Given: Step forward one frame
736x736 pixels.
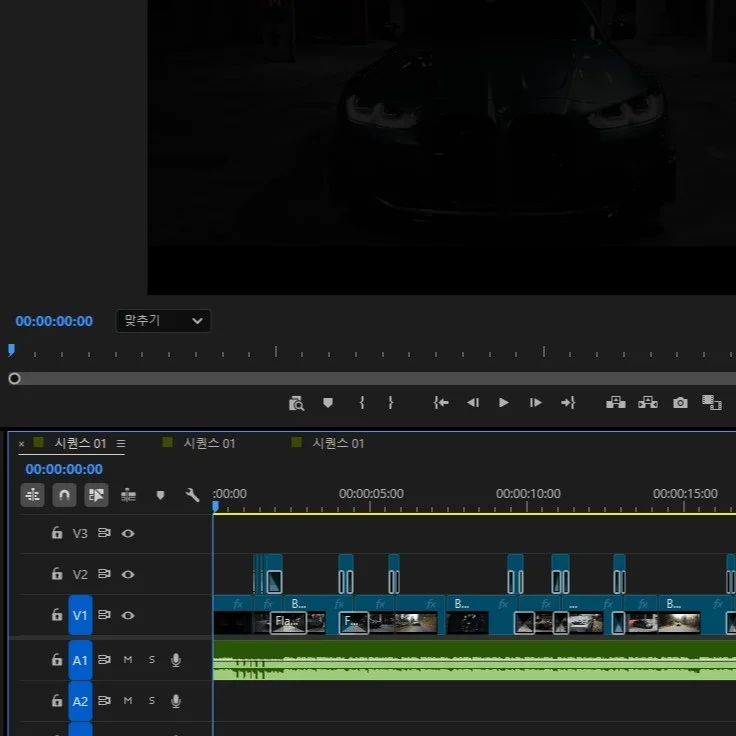Looking at the screenshot, I should pyautogui.click(x=535, y=403).
